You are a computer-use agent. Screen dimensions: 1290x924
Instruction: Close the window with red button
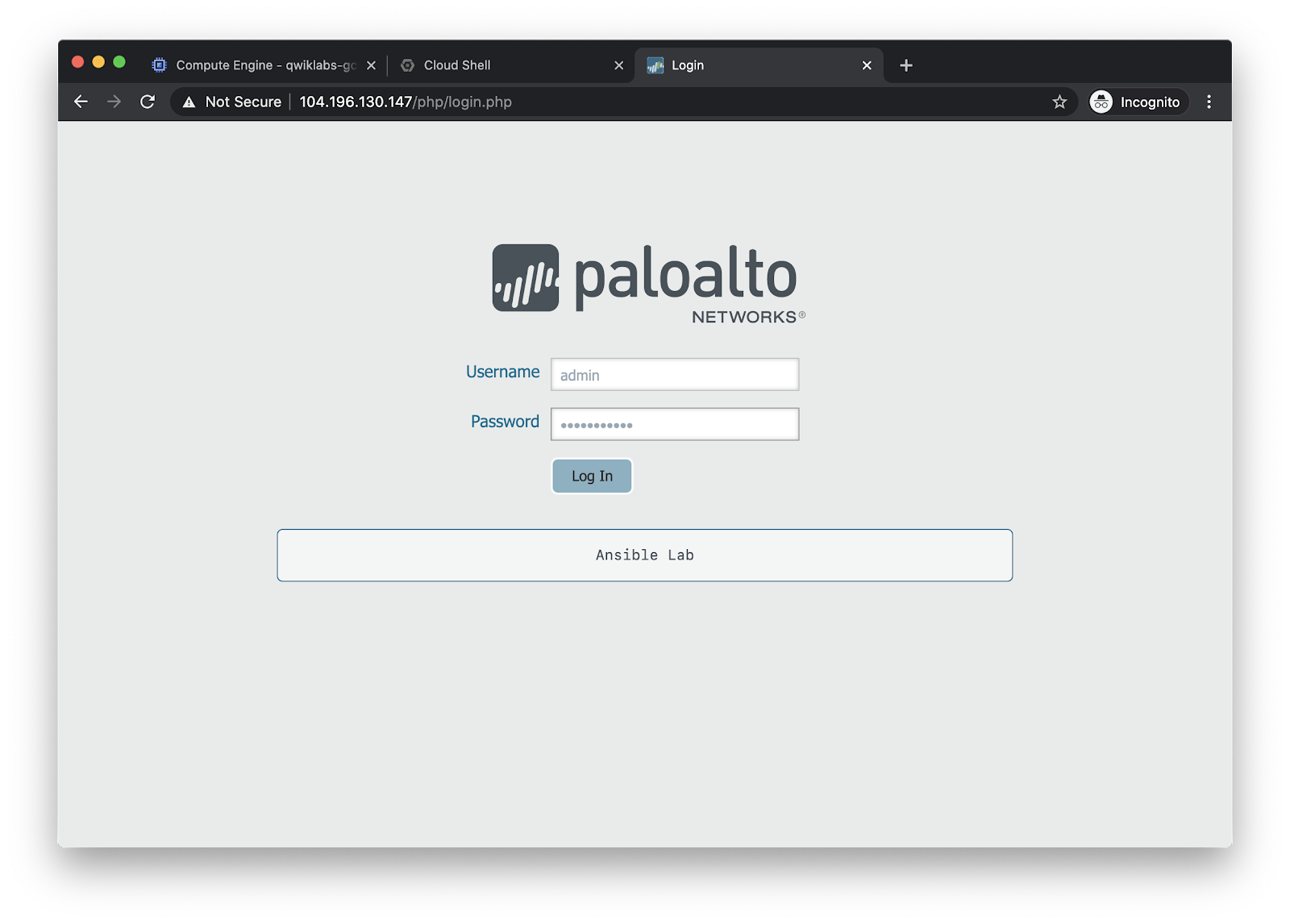(77, 62)
